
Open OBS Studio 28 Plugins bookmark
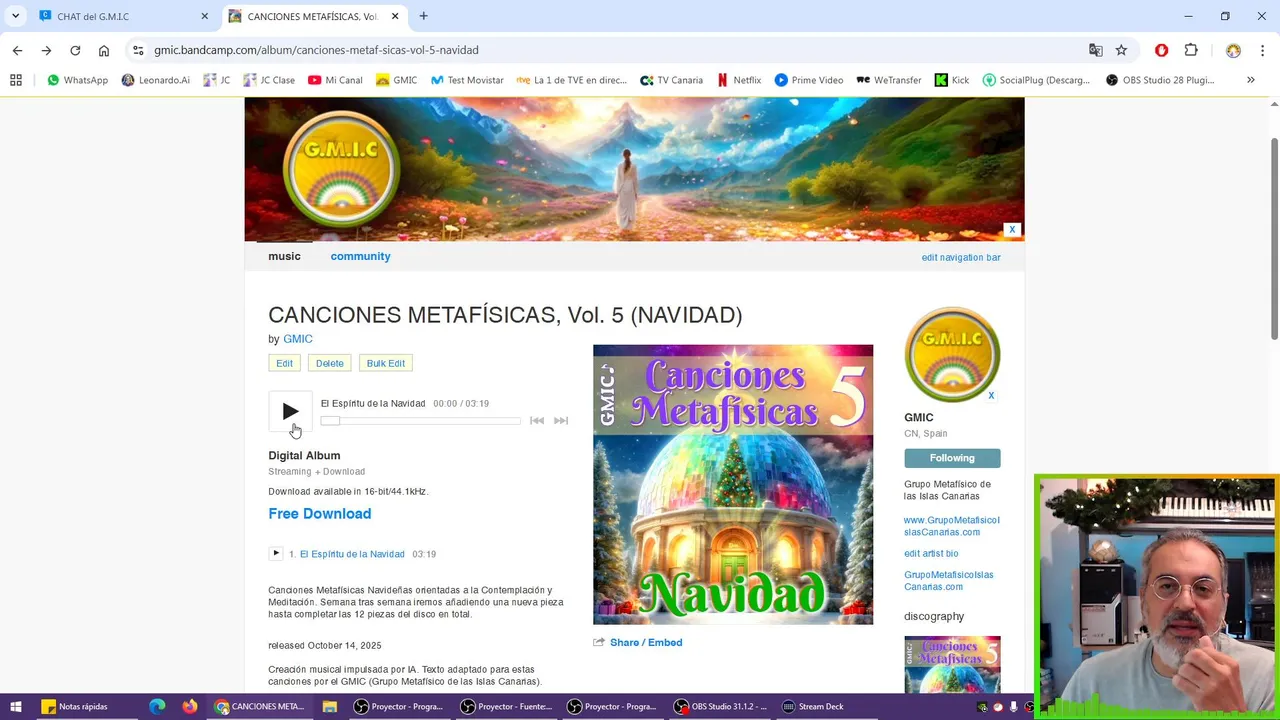coord(1160,80)
